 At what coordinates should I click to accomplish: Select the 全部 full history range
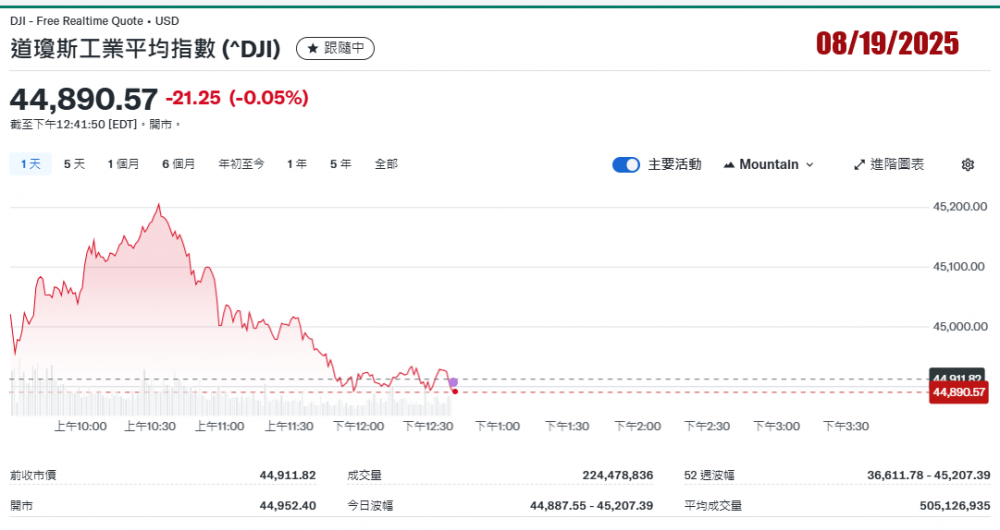[386, 164]
